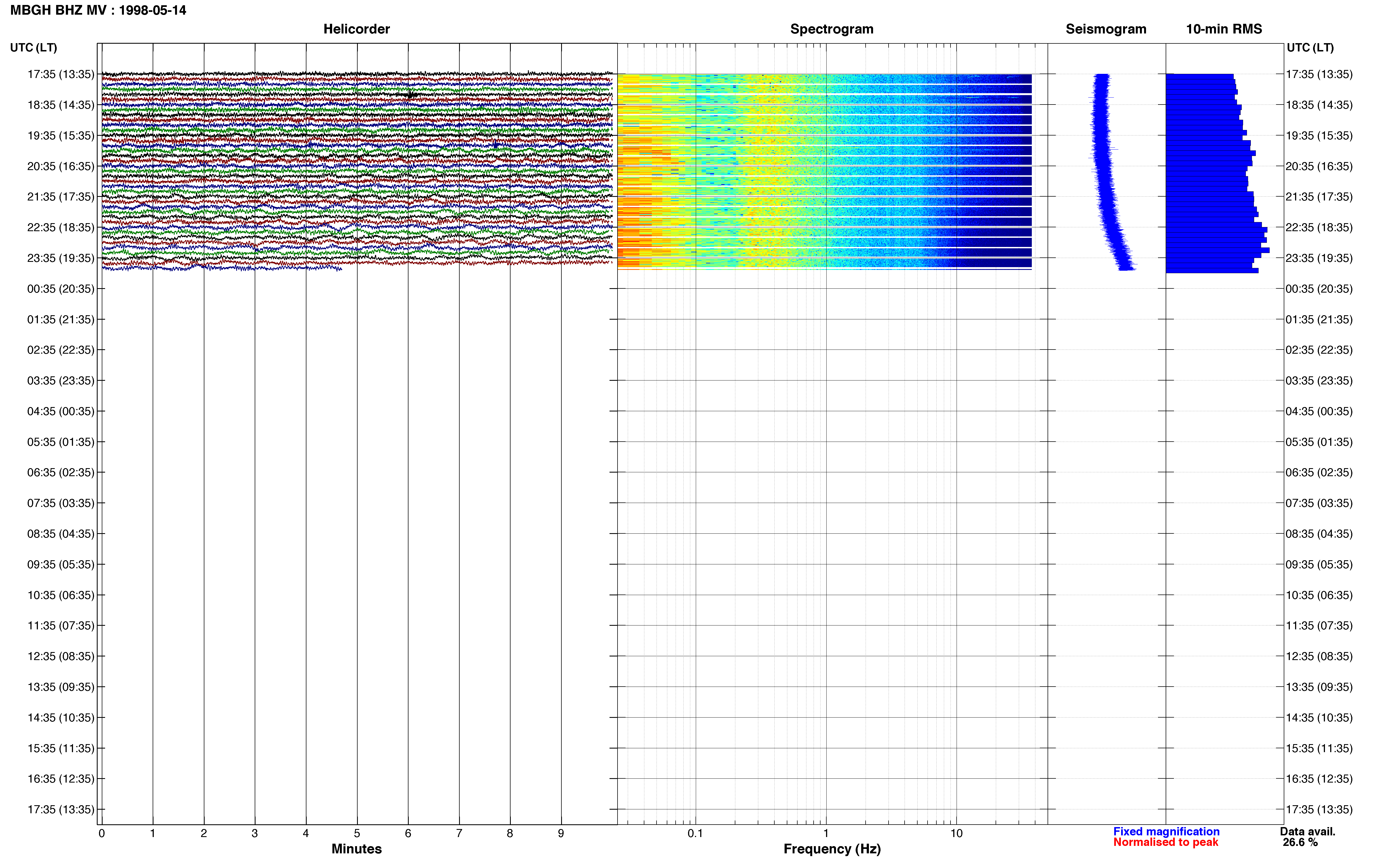Click left time label '12:35 (08:35)'

61,656
